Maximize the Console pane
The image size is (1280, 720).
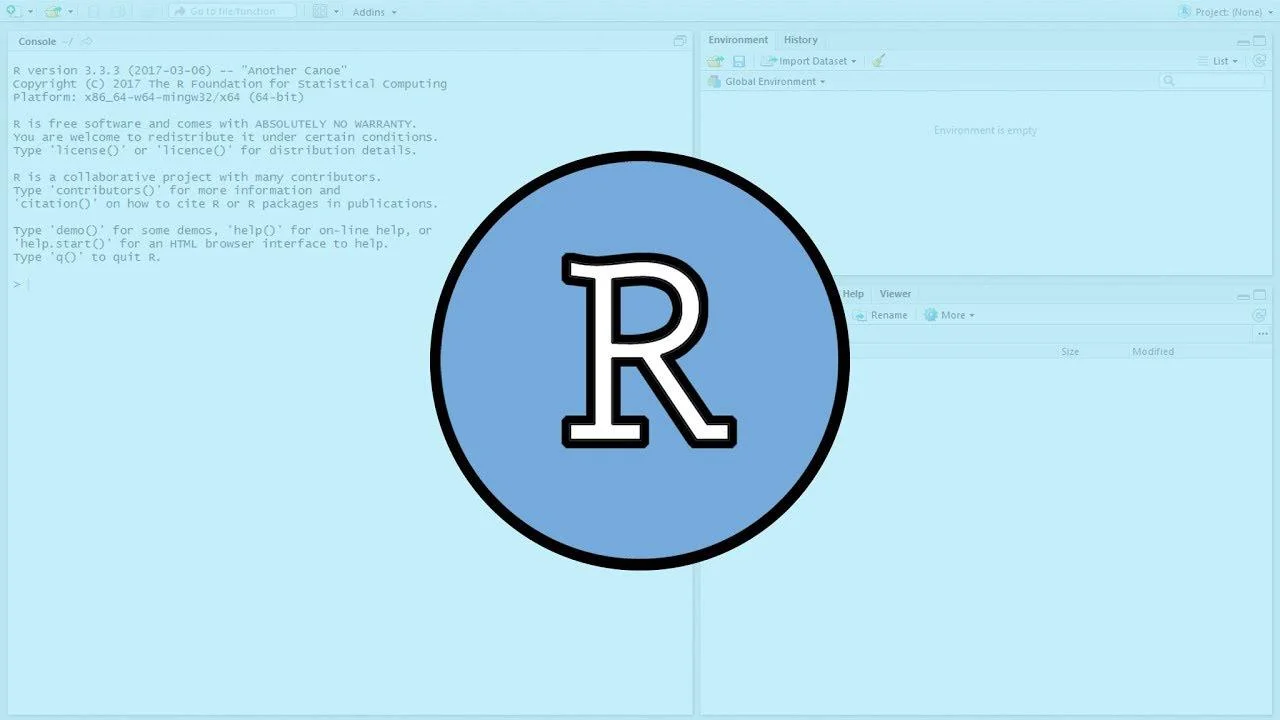pos(680,41)
